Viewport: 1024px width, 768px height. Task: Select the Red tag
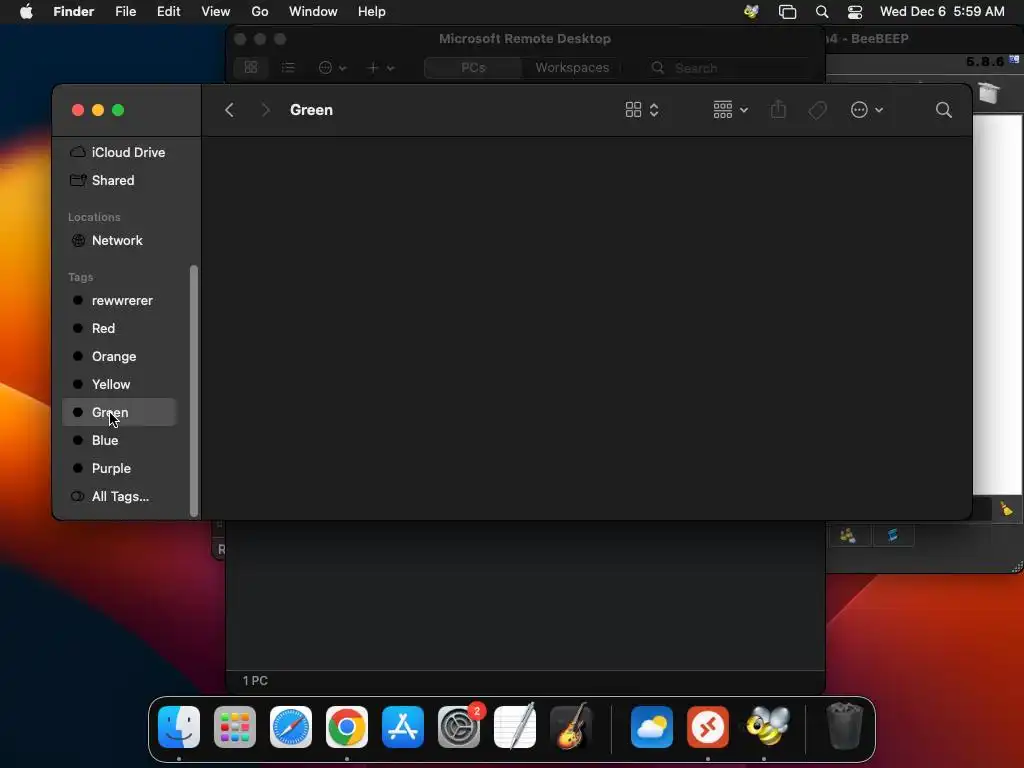[x=119, y=328]
